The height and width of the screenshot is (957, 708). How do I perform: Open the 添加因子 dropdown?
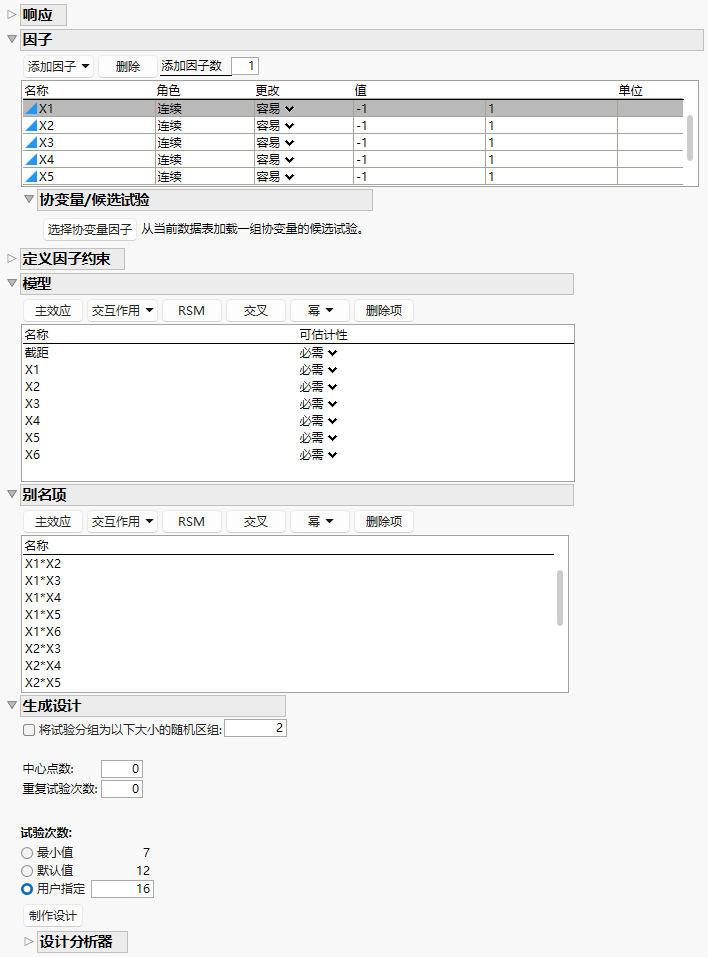coord(58,66)
